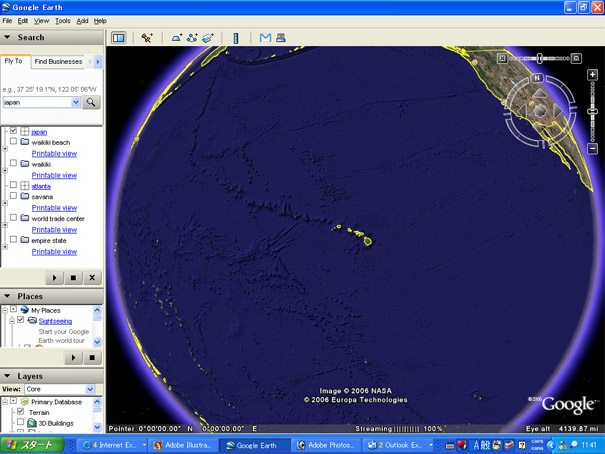This screenshot has height=454, width=605.
Task: Open the Edit menu
Action: 23,21
